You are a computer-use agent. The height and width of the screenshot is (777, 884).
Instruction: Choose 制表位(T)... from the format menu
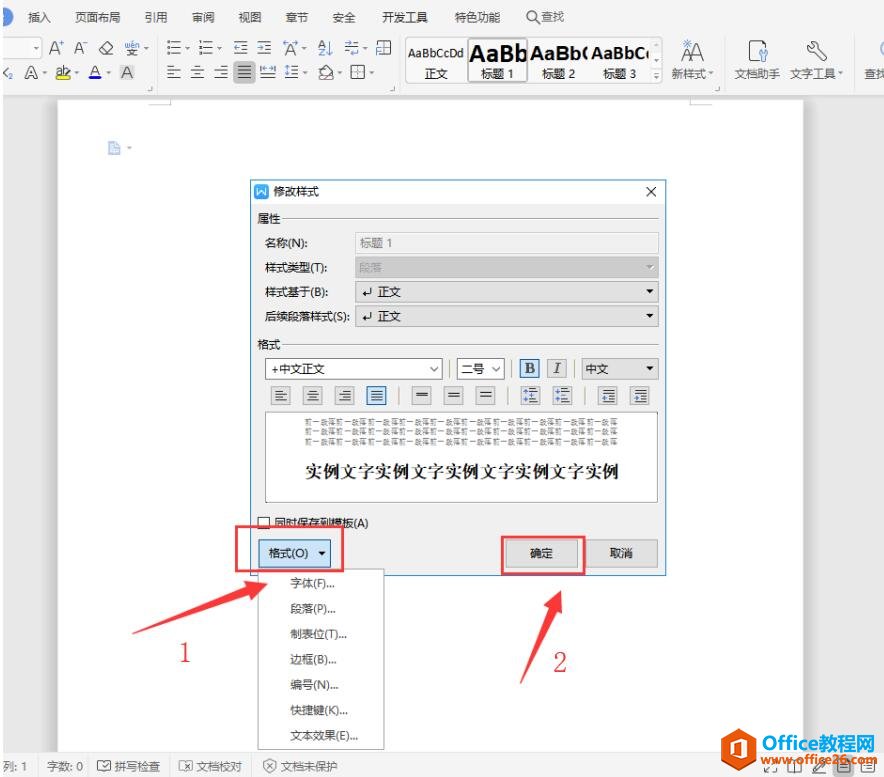pos(321,634)
